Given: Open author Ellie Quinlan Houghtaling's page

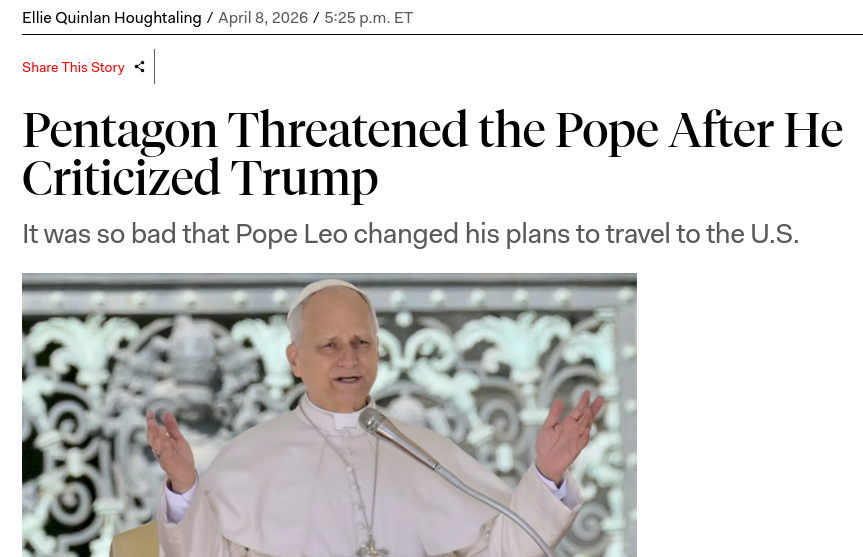Looking at the screenshot, I should coord(112,18).
